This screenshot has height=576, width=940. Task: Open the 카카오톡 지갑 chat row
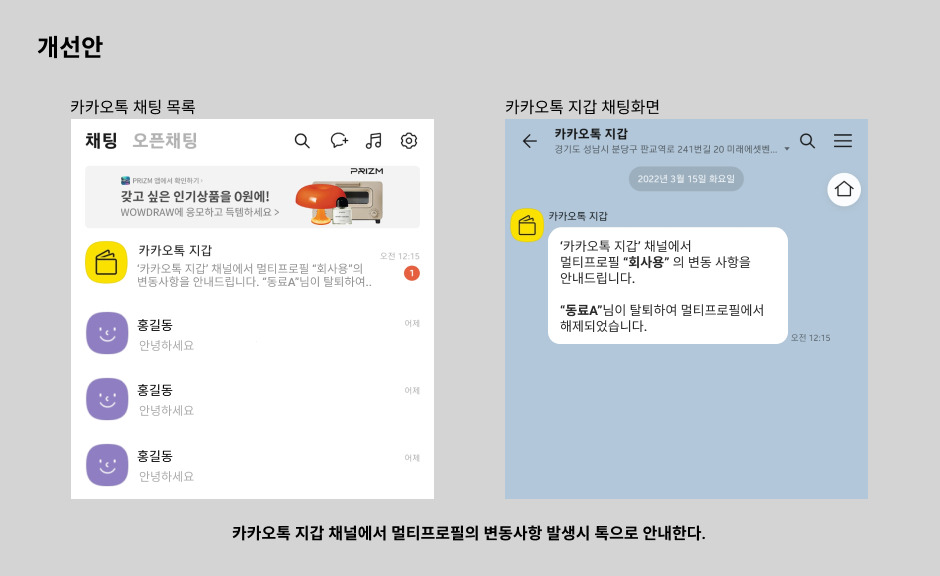click(x=252, y=264)
